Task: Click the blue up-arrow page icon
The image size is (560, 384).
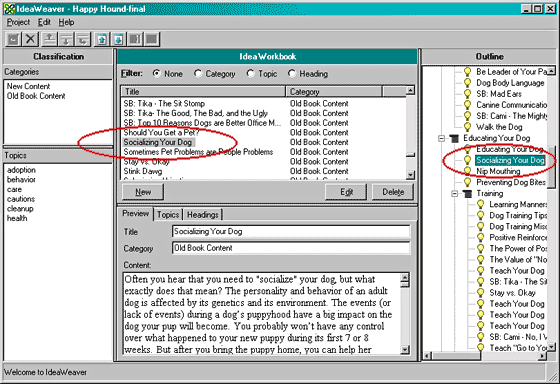Action: click(x=102, y=39)
